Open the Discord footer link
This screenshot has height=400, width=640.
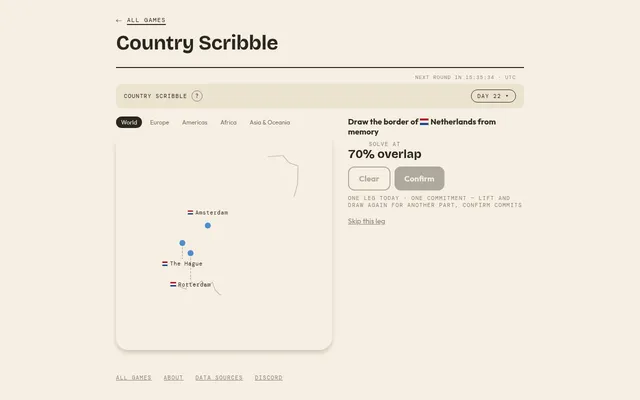point(269,378)
